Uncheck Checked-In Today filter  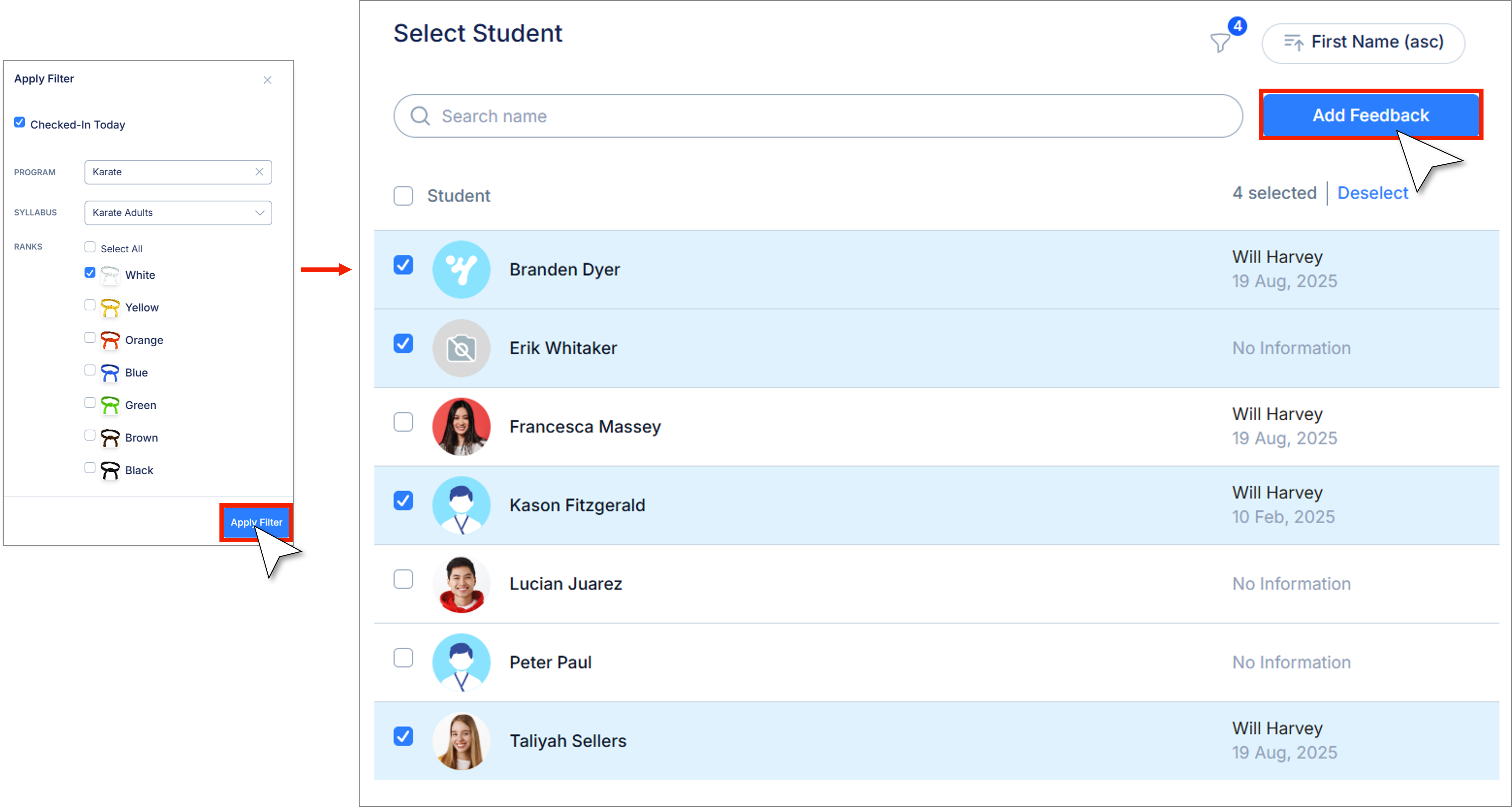[20, 123]
